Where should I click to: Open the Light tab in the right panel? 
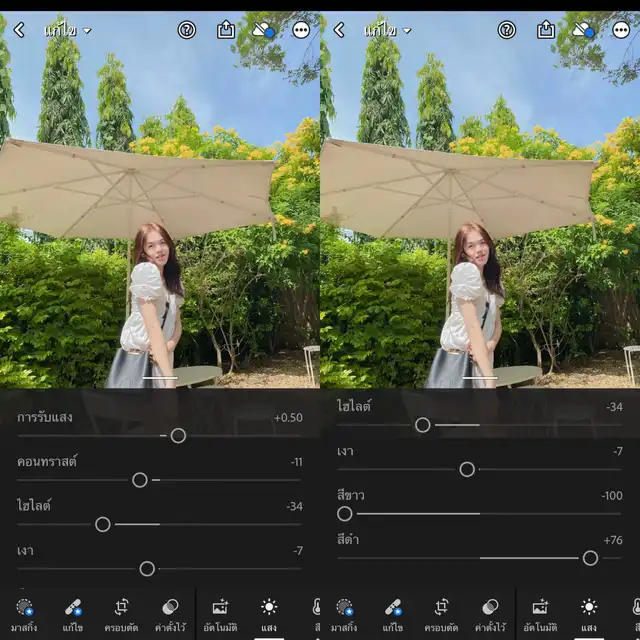(589, 613)
